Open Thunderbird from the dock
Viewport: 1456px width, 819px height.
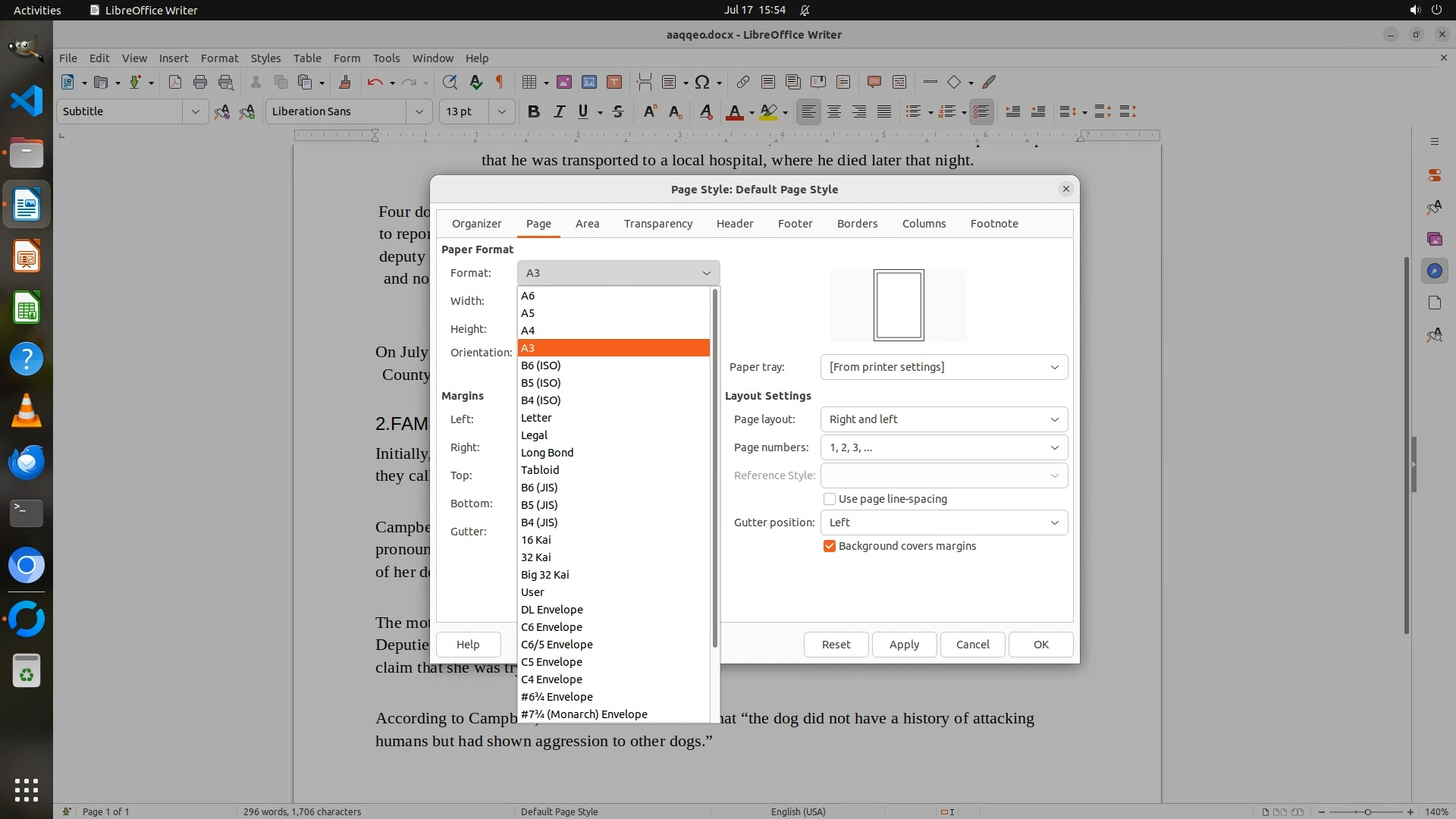click(x=27, y=461)
